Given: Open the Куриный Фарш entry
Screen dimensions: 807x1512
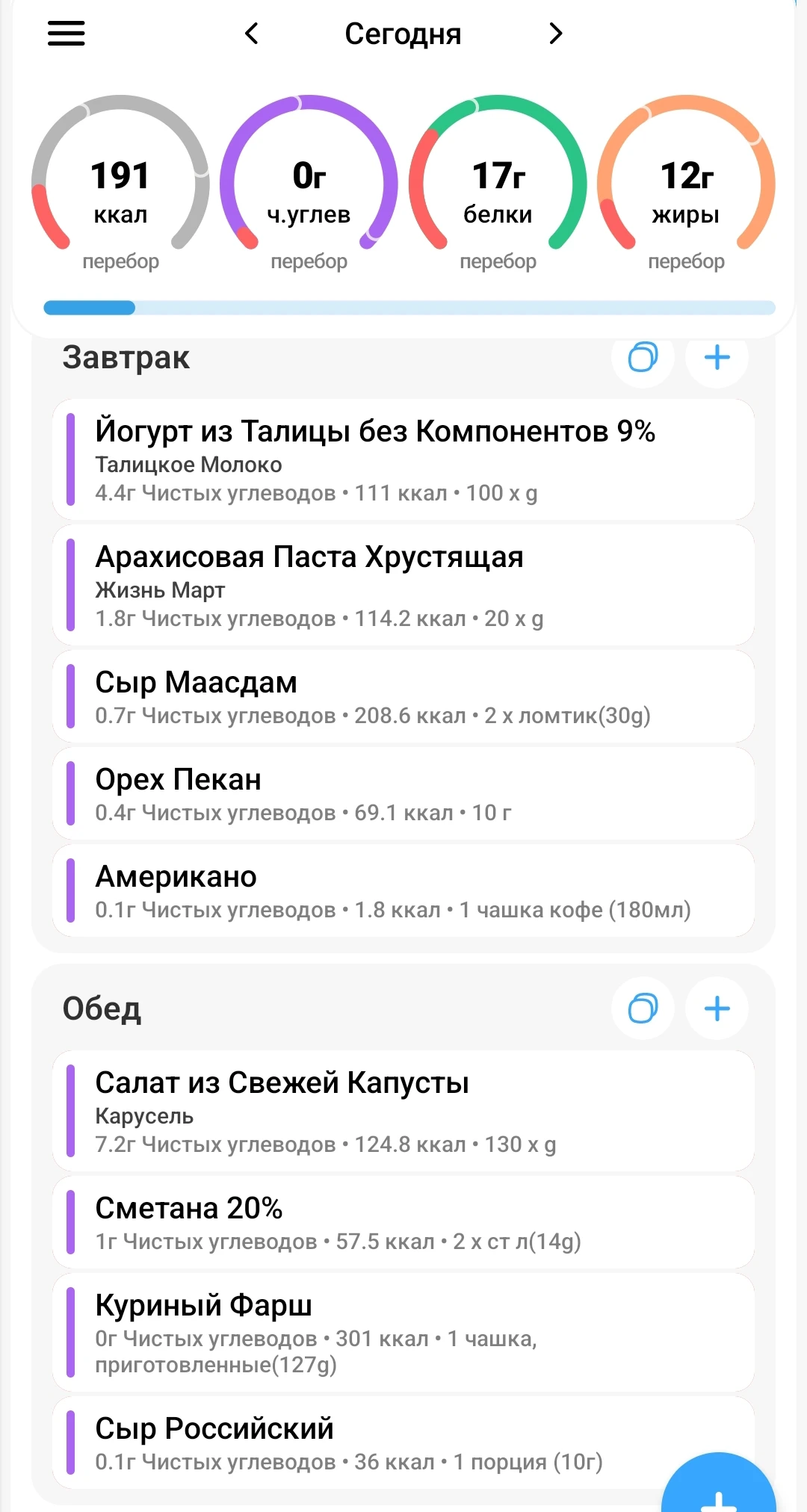Looking at the screenshot, I should coord(403,1333).
